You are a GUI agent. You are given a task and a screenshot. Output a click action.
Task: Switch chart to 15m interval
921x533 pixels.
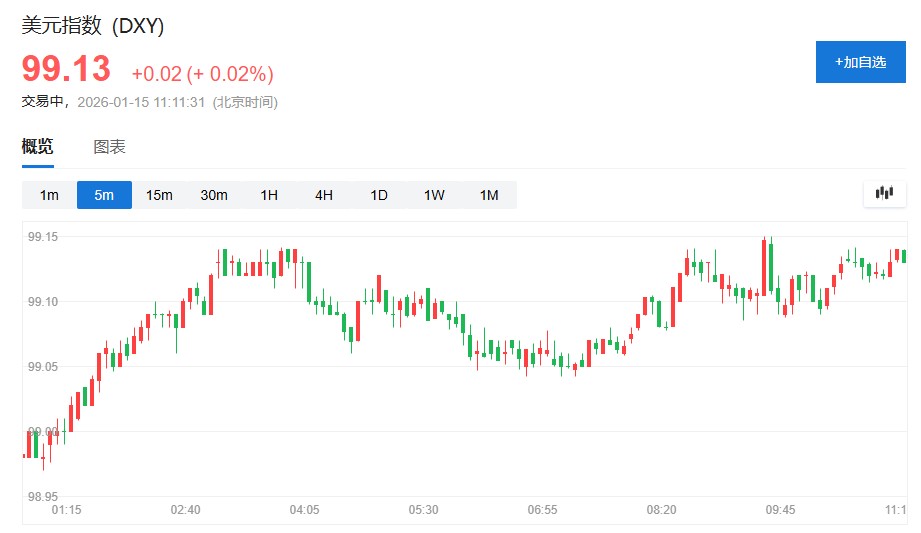pos(159,195)
